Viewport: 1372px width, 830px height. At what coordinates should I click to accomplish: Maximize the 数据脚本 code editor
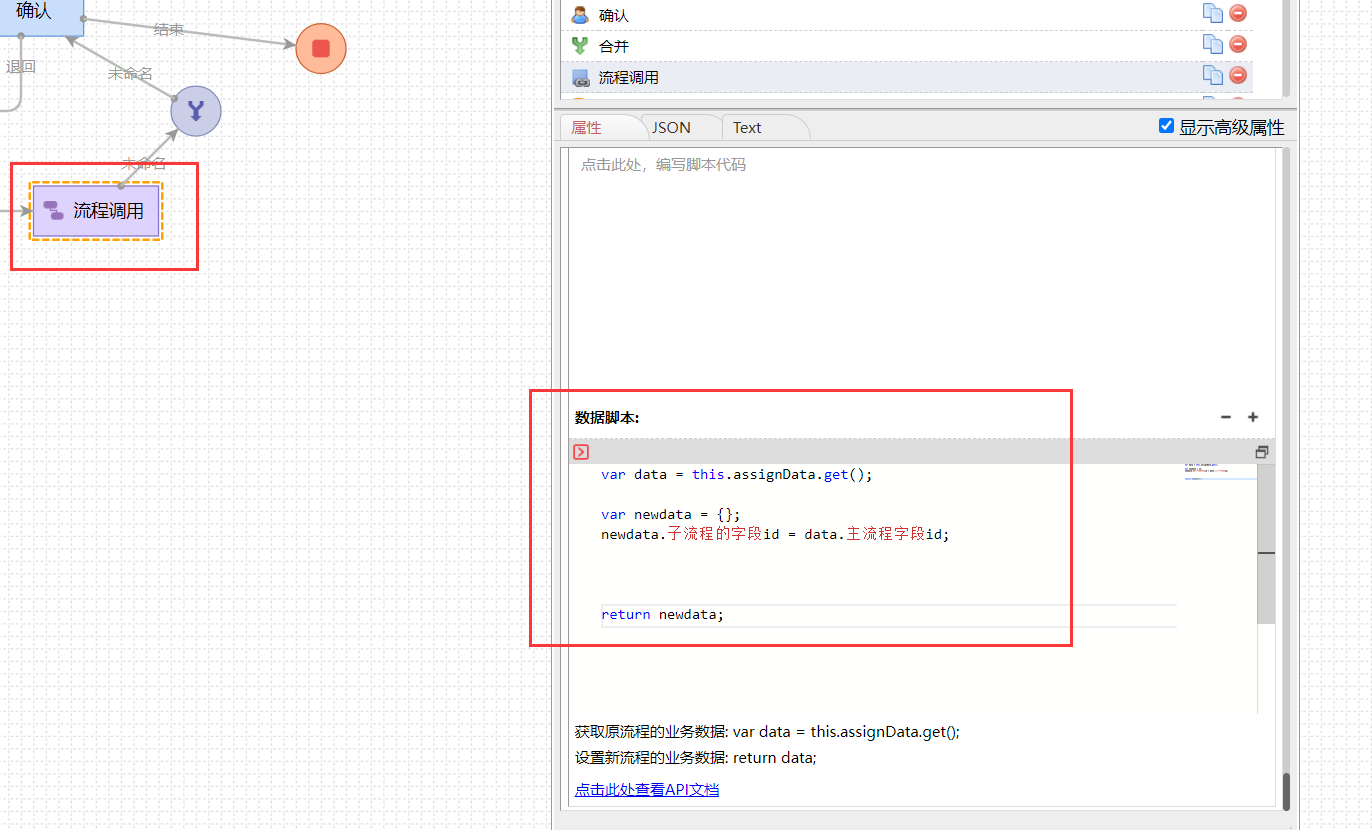click(x=1262, y=452)
